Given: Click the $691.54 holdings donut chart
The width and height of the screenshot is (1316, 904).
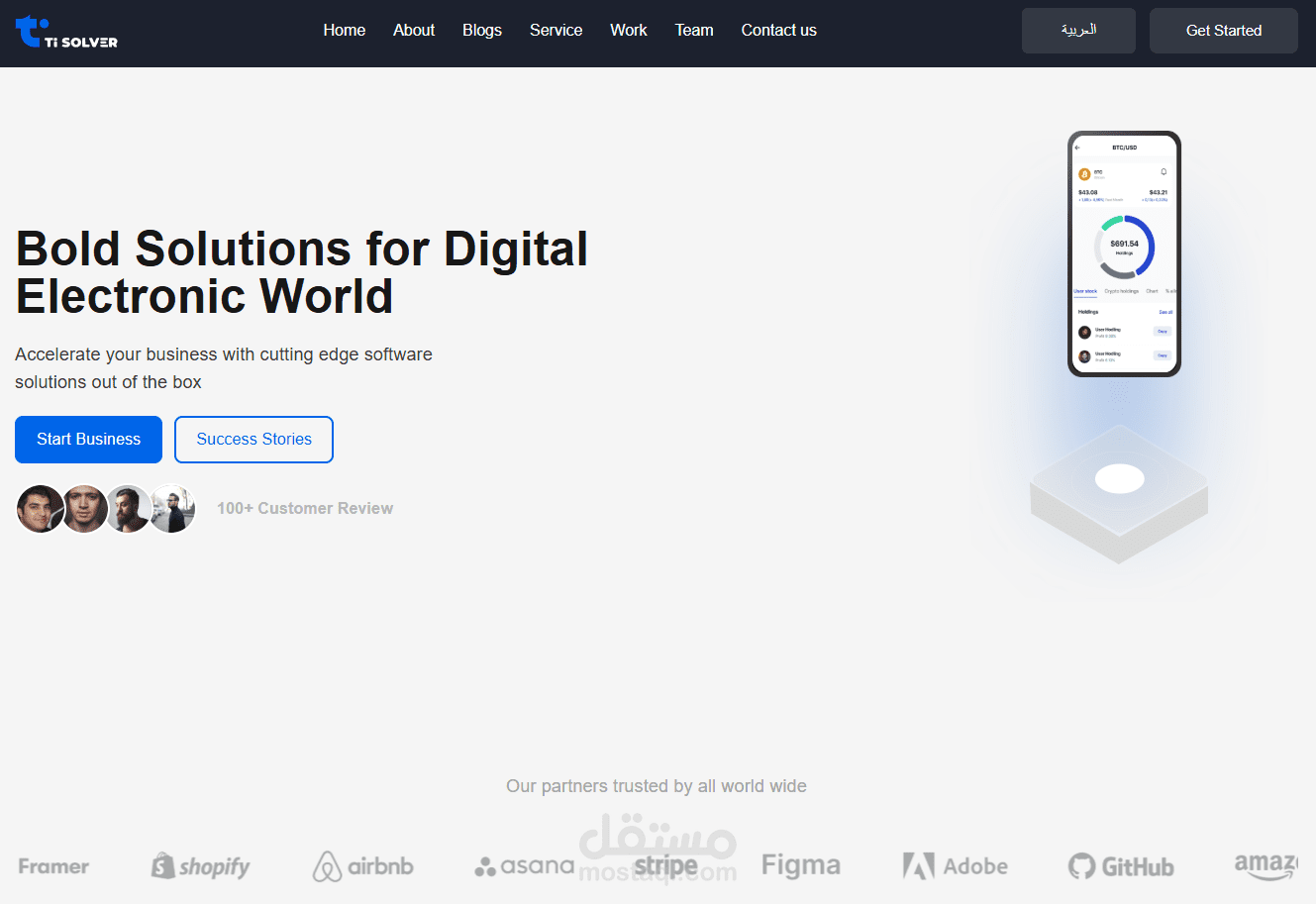Looking at the screenshot, I should coord(1124,247).
